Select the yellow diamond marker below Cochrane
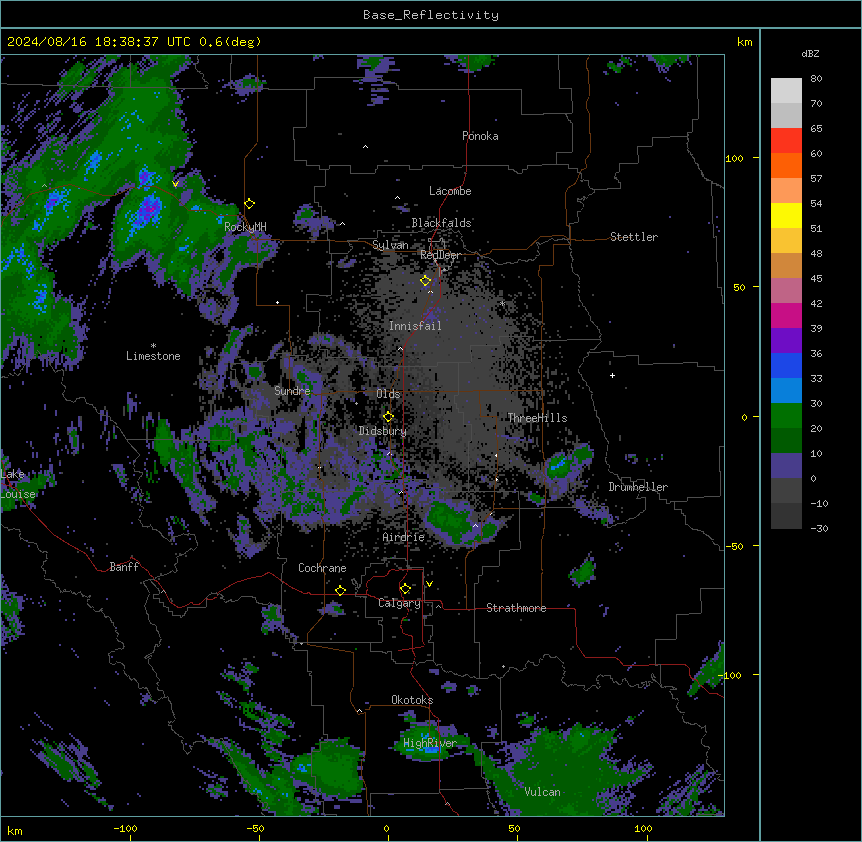The image size is (862, 842). tap(340, 590)
